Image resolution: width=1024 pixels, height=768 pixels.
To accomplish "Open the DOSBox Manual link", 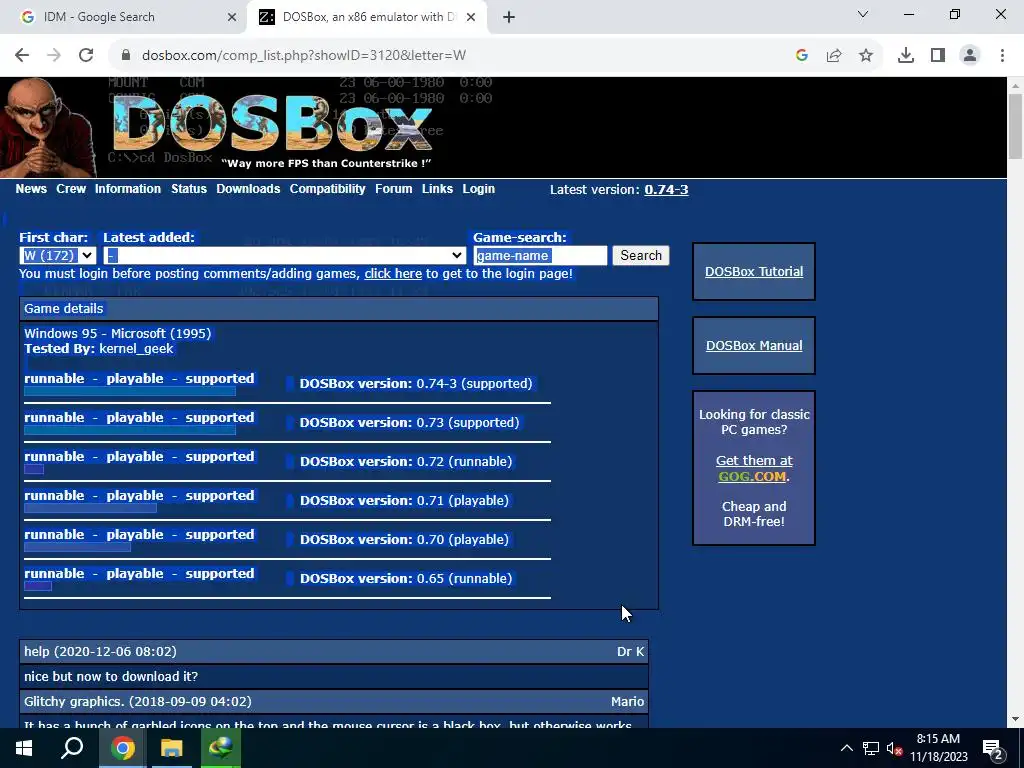I will pyautogui.click(x=754, y=345).
